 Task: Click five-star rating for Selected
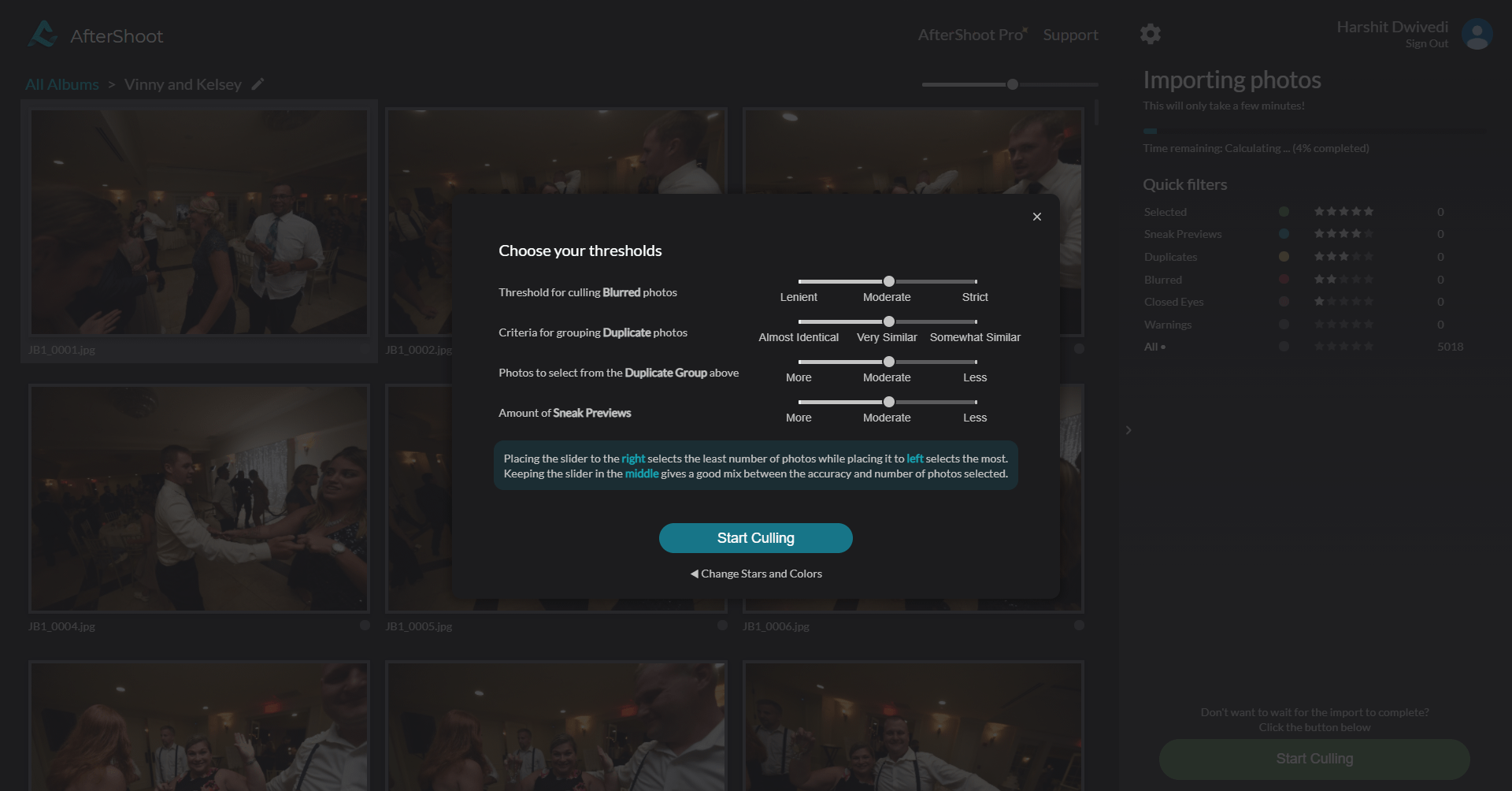click(x=1343, y=211)
